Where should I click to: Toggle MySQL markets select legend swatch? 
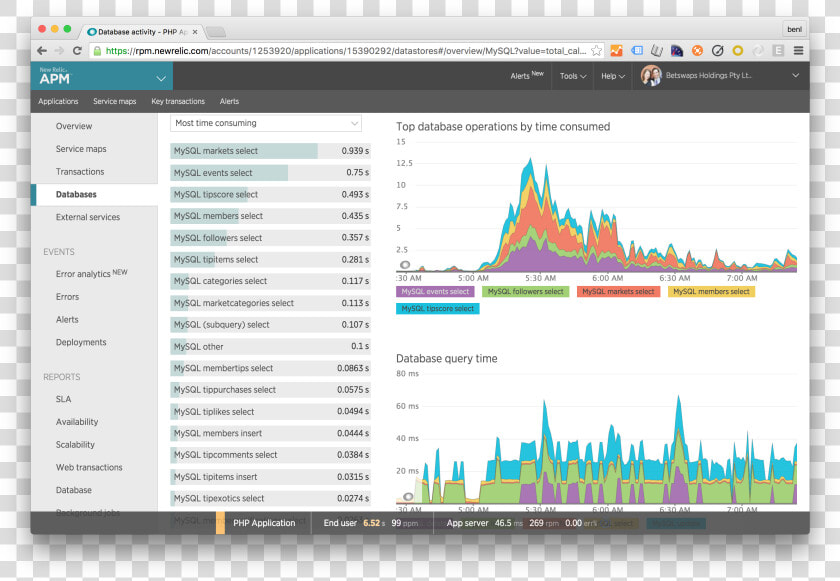618,291
